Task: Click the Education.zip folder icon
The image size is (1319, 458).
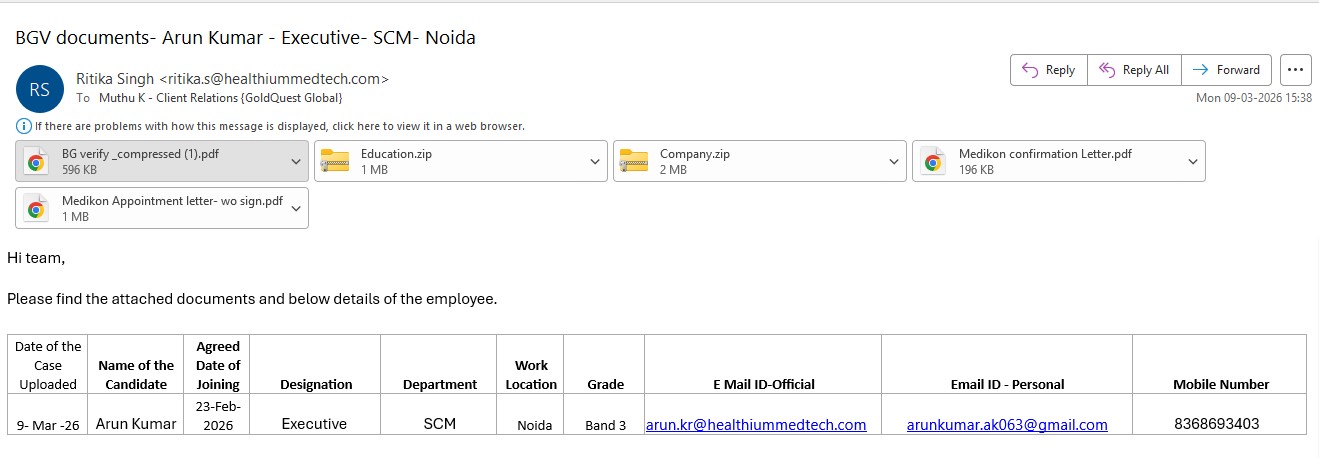Action: [x=334, y=162]
